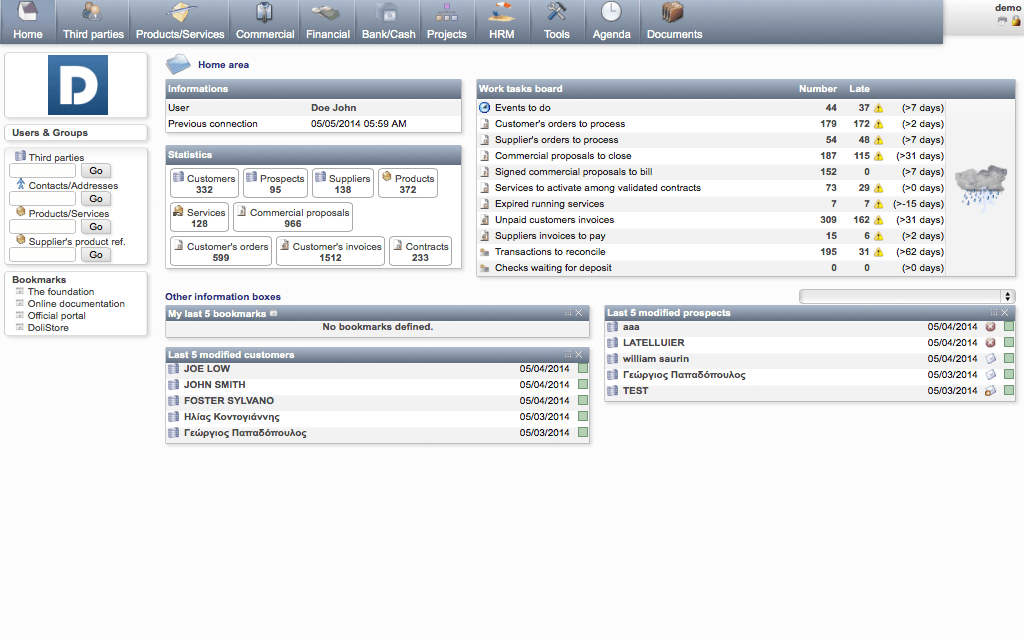Click warning icon beside Events to do

[x=878, y=108]
